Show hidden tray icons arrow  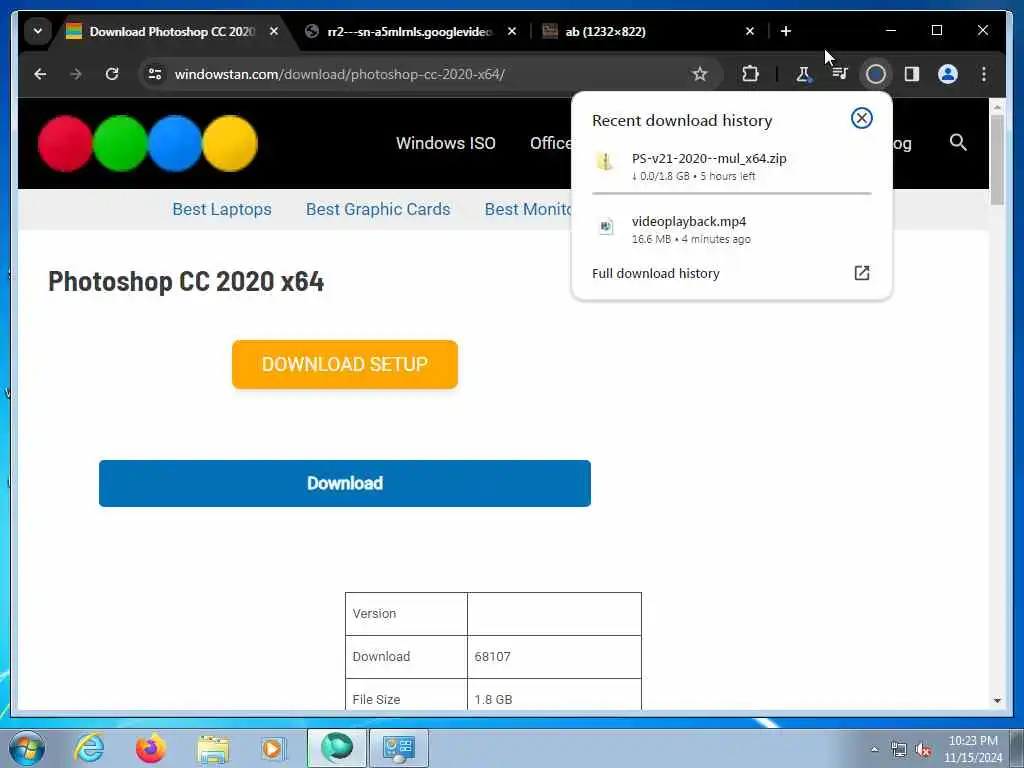pyautogui.click(x=874, y=749)
